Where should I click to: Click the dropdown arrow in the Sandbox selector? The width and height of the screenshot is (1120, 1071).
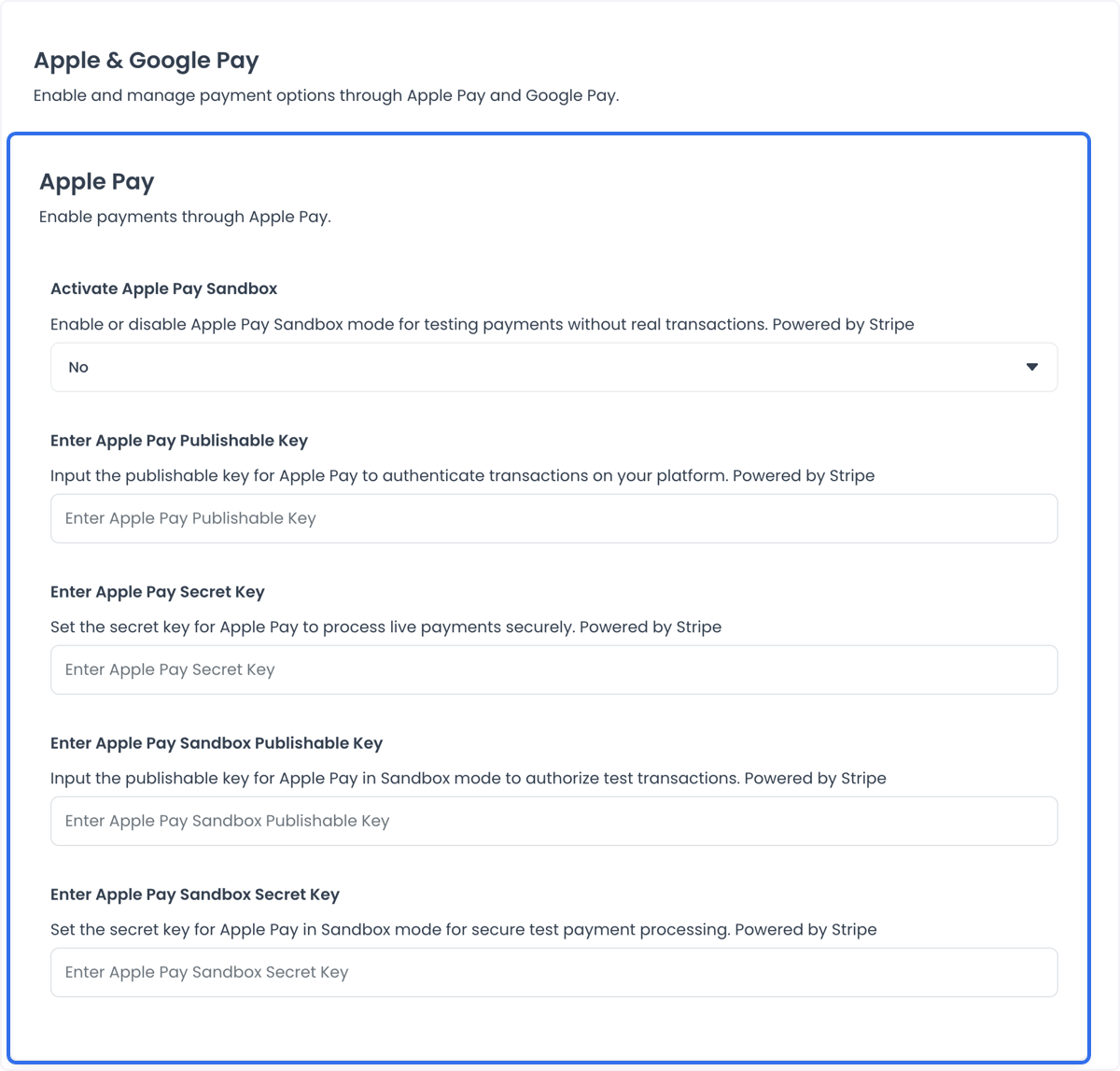[1031, 367]
